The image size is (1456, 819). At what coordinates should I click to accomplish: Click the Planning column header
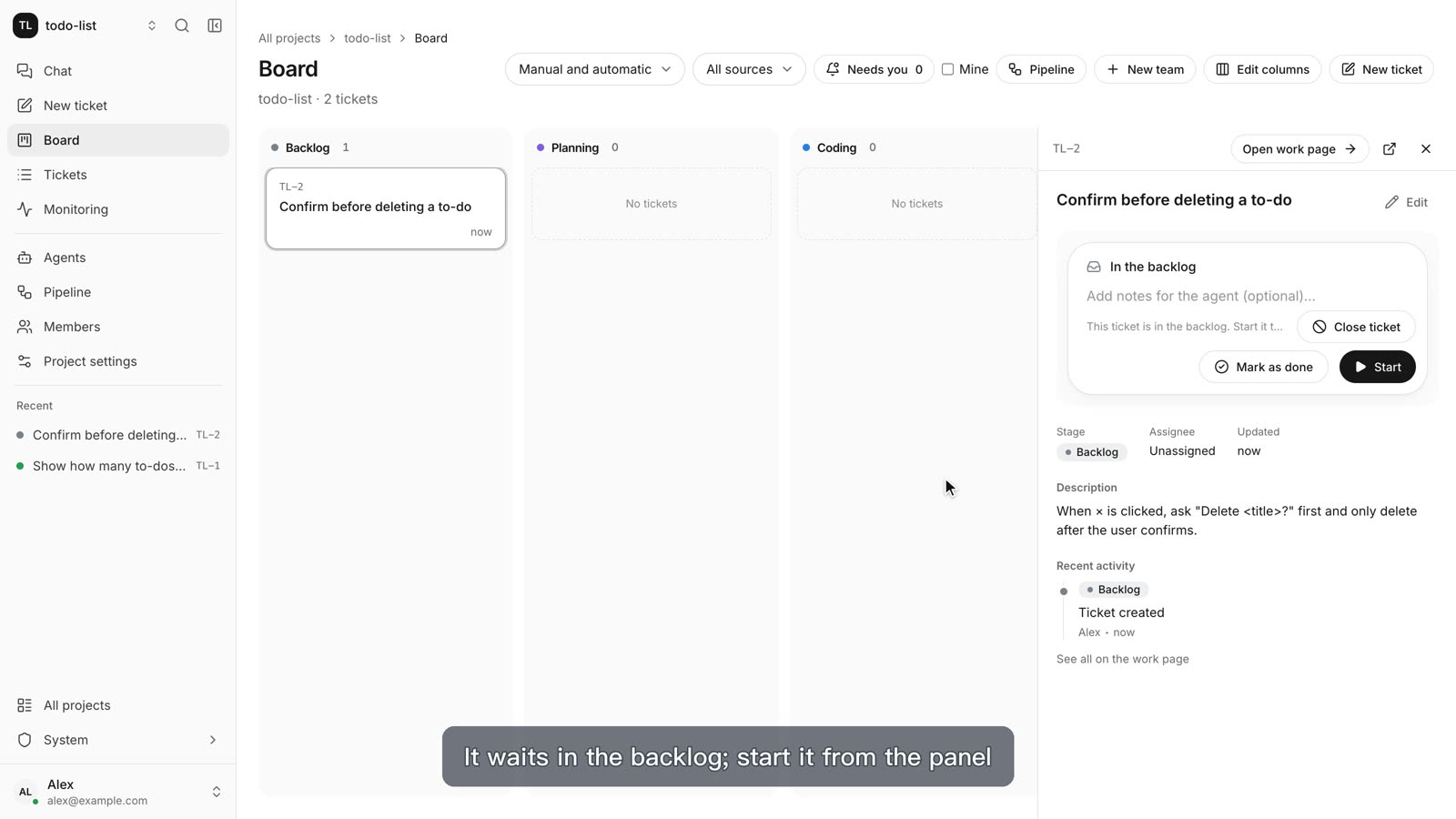pyautogui.click(x=575, y=147)
